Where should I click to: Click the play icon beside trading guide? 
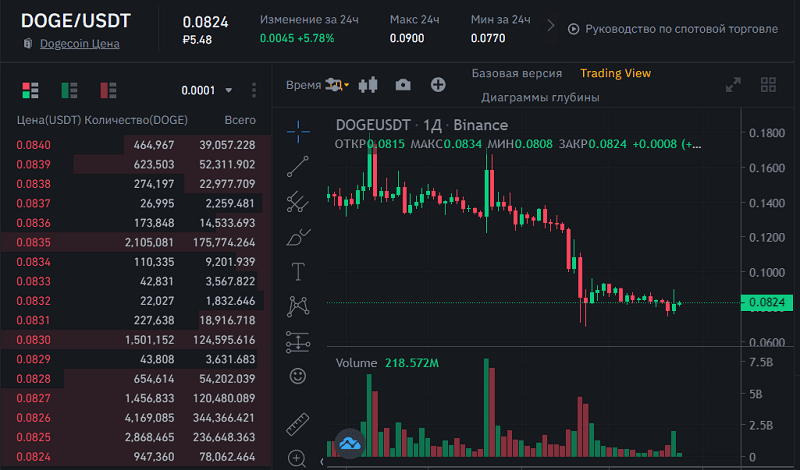point(573,29)
